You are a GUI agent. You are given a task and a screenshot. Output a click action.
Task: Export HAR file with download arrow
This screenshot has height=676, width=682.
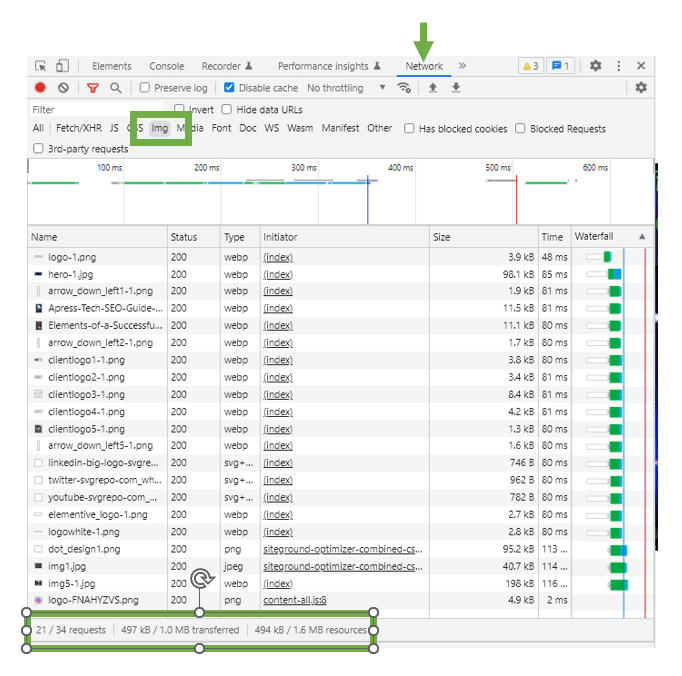[456, 88]
